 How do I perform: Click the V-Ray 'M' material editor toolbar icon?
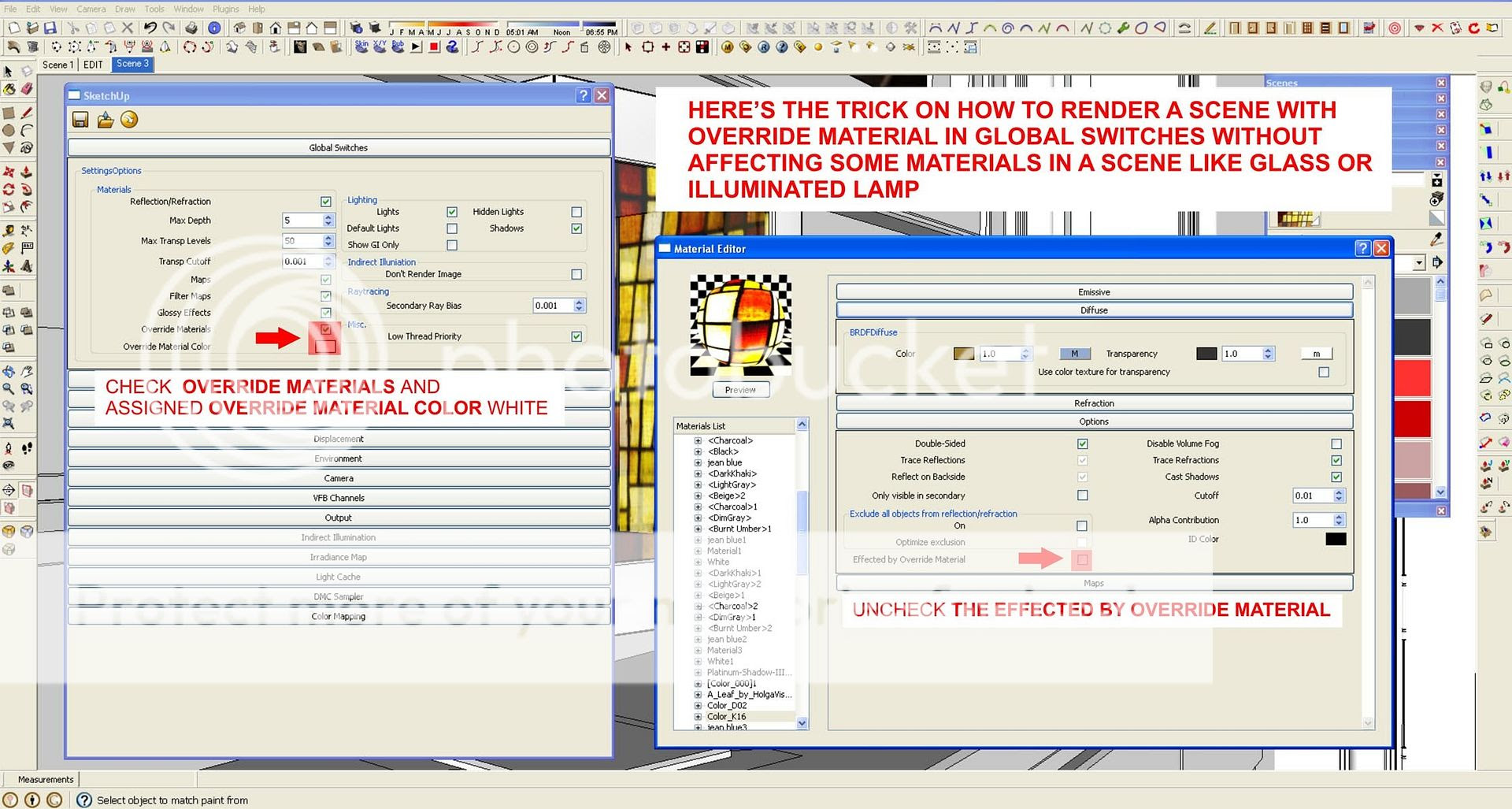(x=727, y=47)
